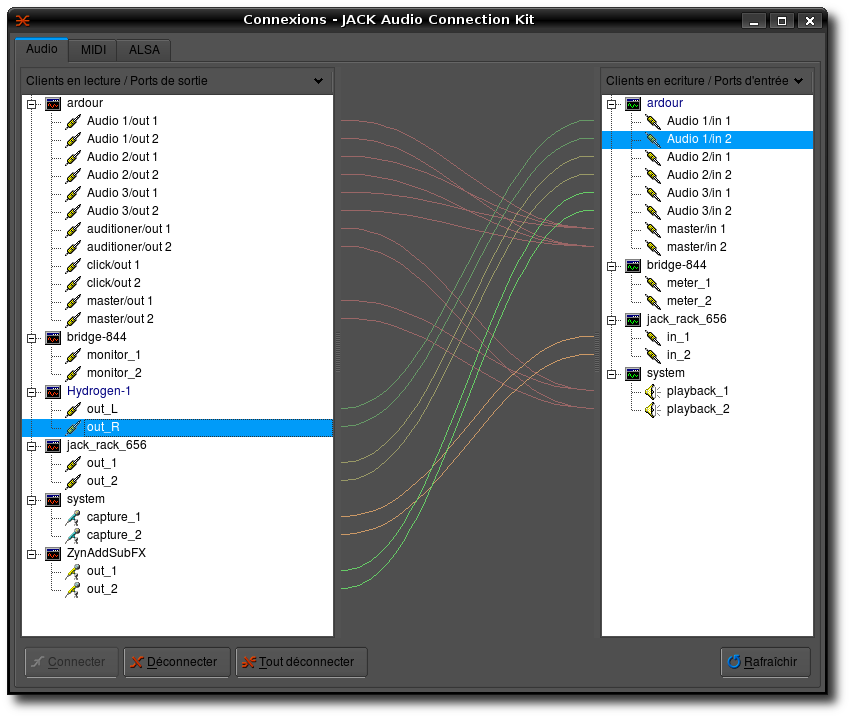Click the plug icon beside Hydrogen out_L

point(73,409)
